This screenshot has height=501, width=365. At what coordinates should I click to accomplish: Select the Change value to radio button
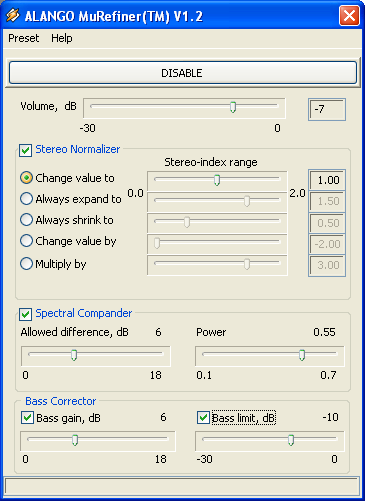[x=26, y=178]
